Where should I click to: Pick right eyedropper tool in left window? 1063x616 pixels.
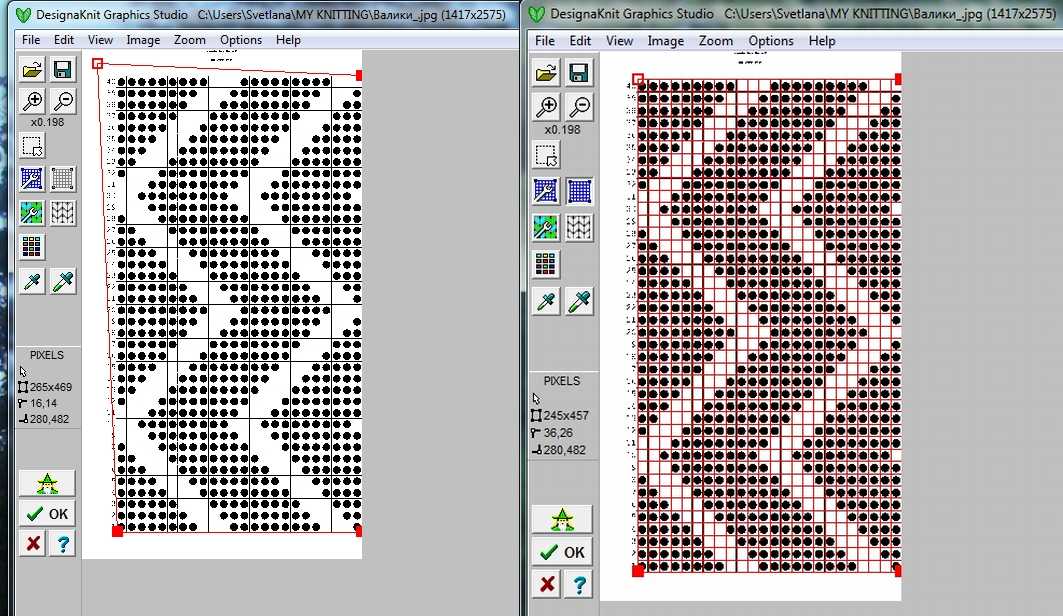pyautogui.click(x=63, y=281)
